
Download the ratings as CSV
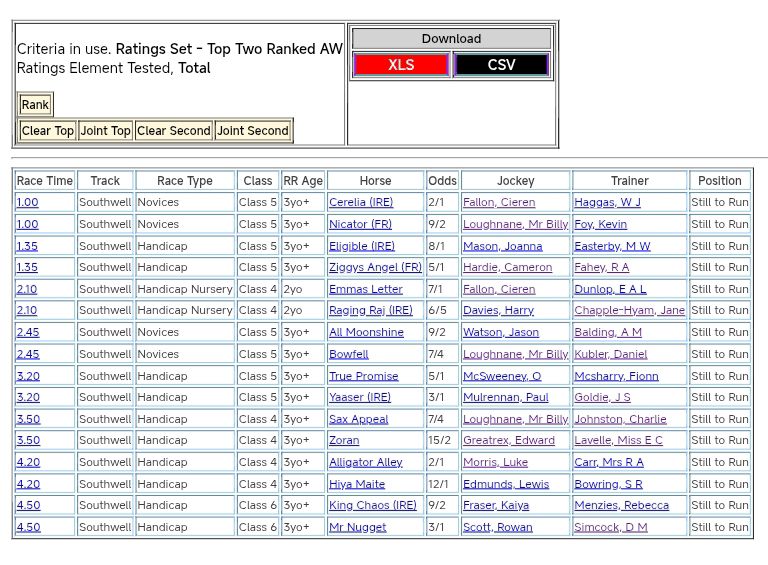tap(501, 65)
